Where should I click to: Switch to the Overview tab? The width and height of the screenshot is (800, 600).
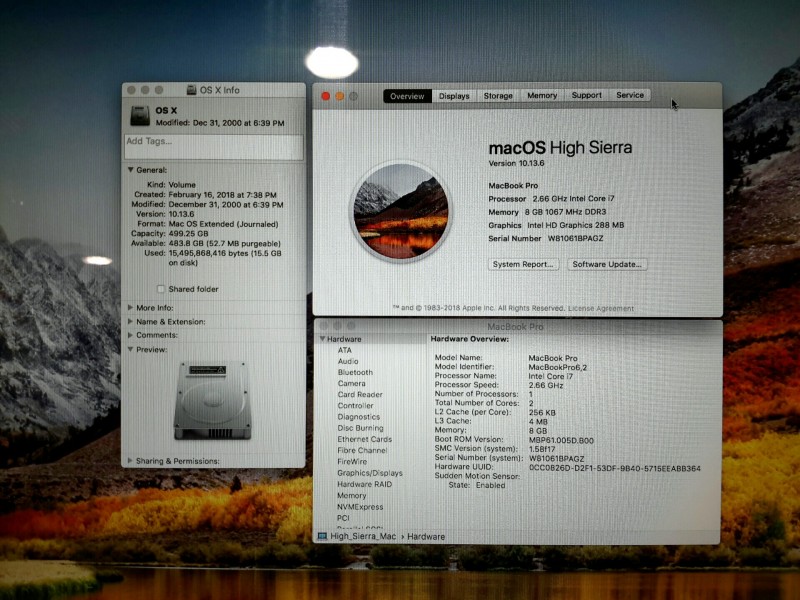[x=407, y=96]
